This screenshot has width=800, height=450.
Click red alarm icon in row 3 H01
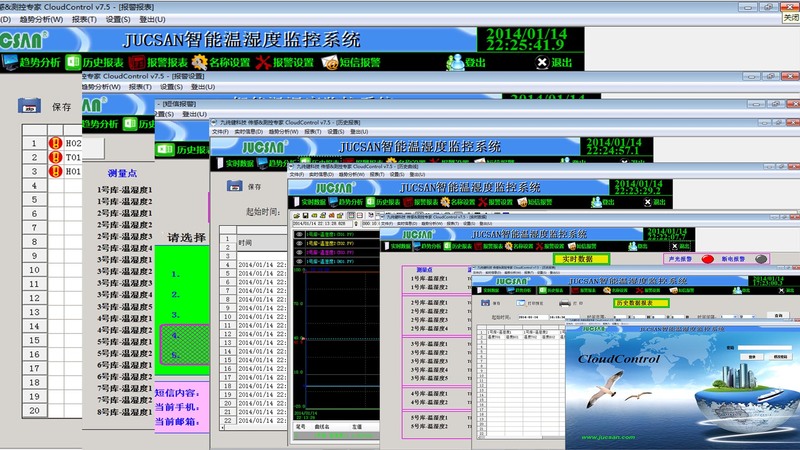tap(56, 171)
